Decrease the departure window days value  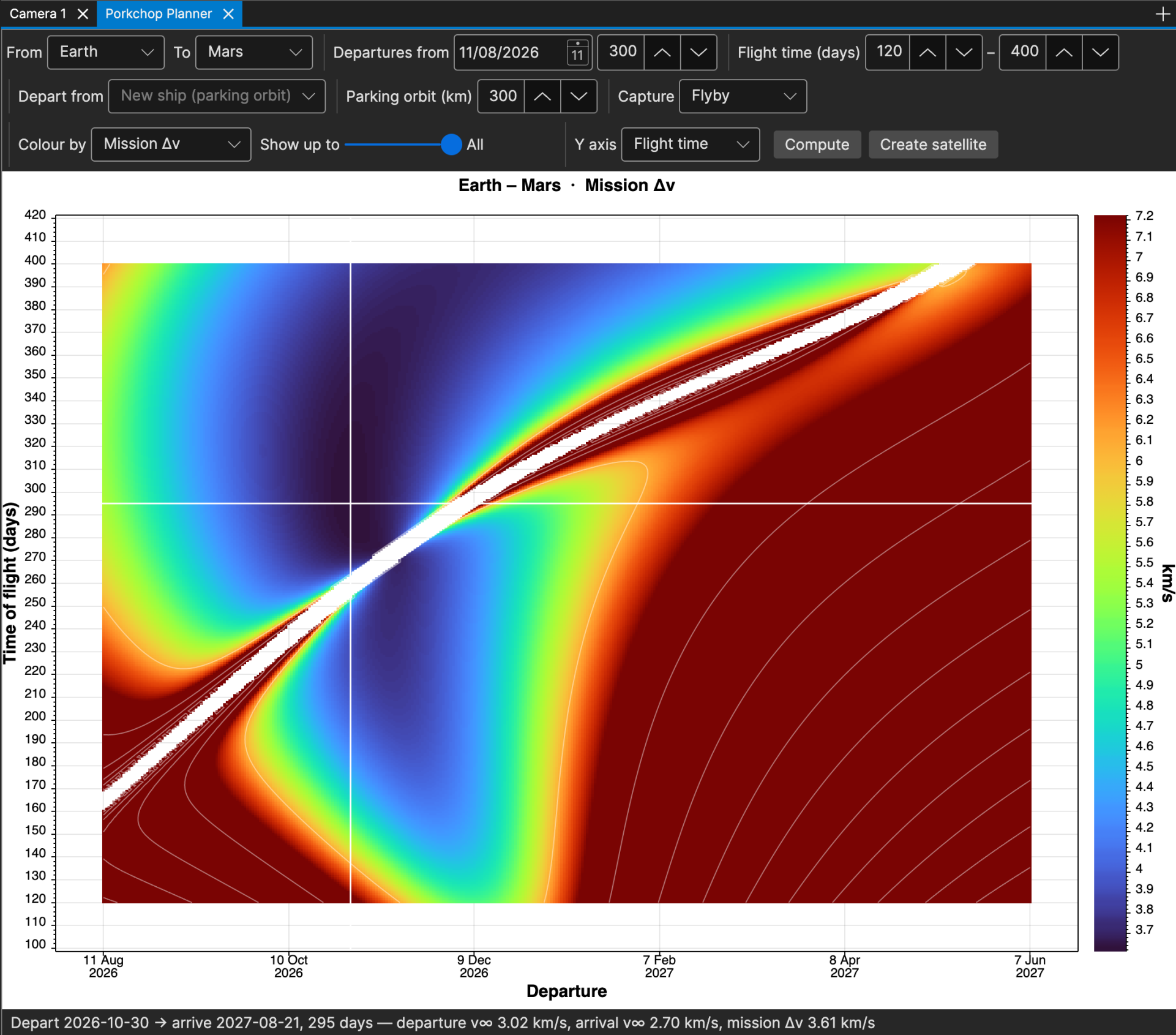pyautogui.click(x=698, y=52)
